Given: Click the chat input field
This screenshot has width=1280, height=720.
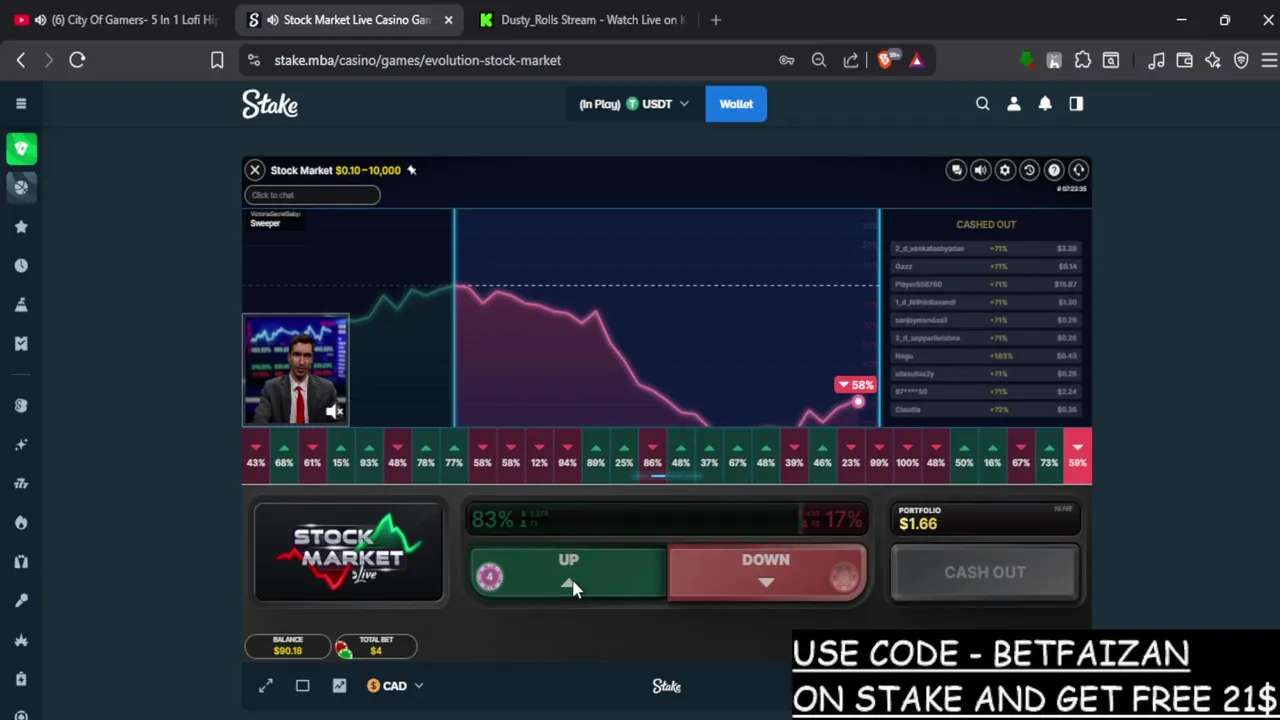Looking at the screenshot, I should pos(312,195).
